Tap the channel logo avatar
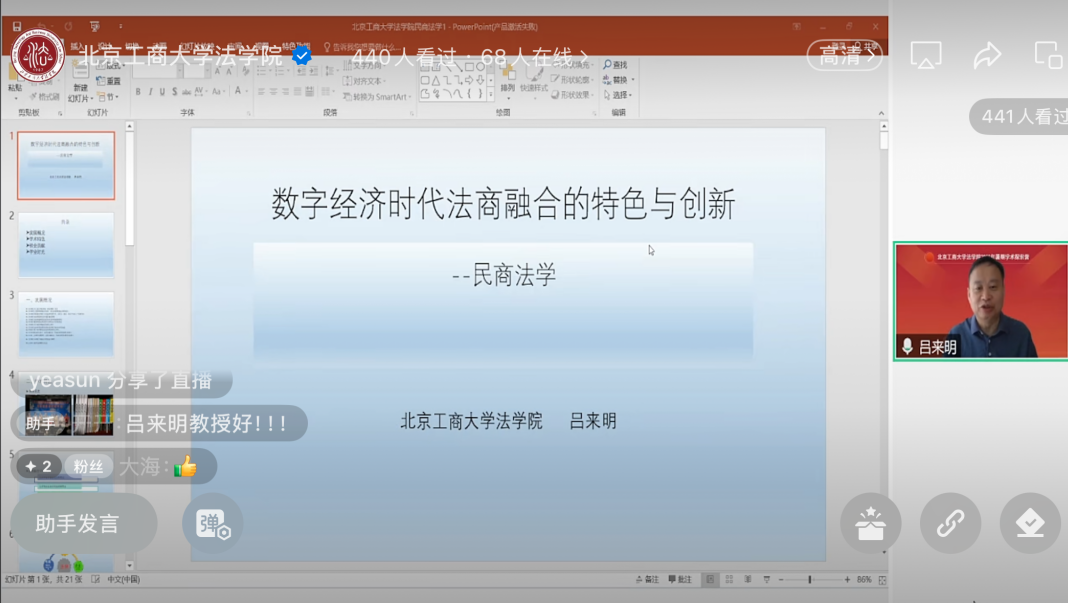Screen dimensions: 1068x603 [38, 55]
